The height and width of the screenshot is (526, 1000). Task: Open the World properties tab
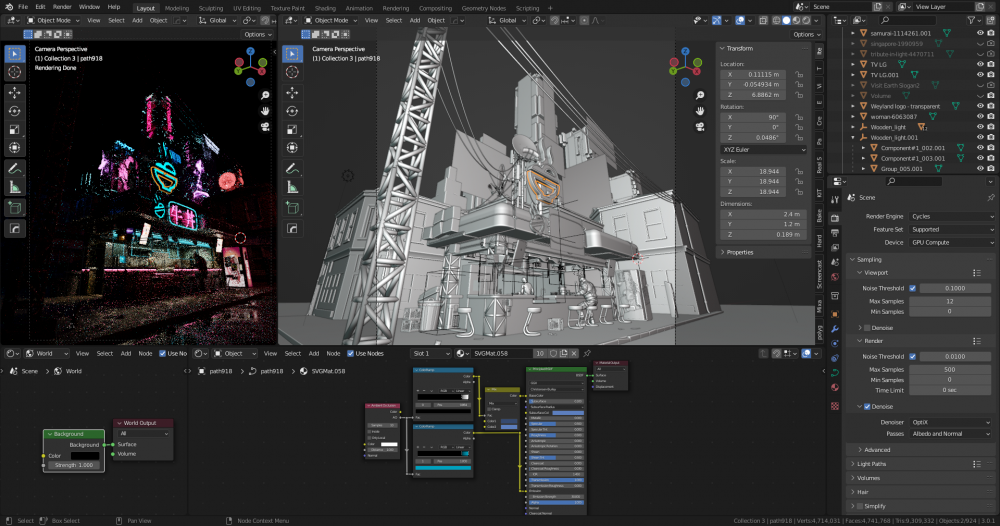tap(835, 277)
